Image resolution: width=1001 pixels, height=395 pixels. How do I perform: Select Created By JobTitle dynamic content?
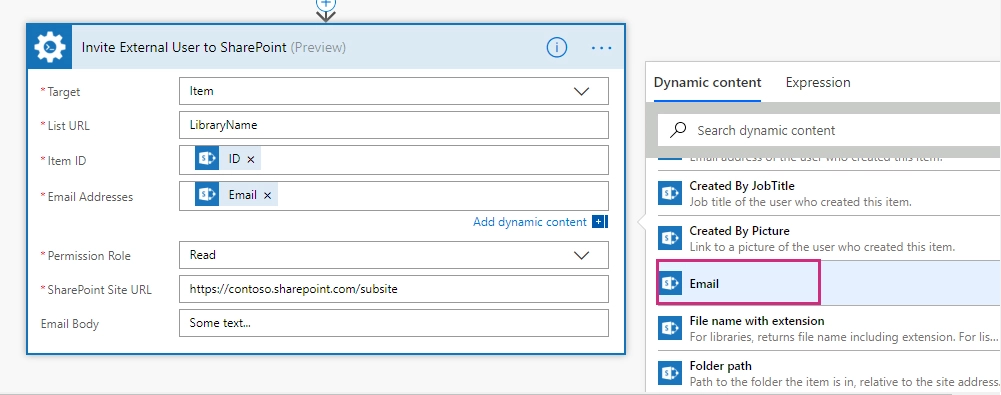[x=829, y=193]
